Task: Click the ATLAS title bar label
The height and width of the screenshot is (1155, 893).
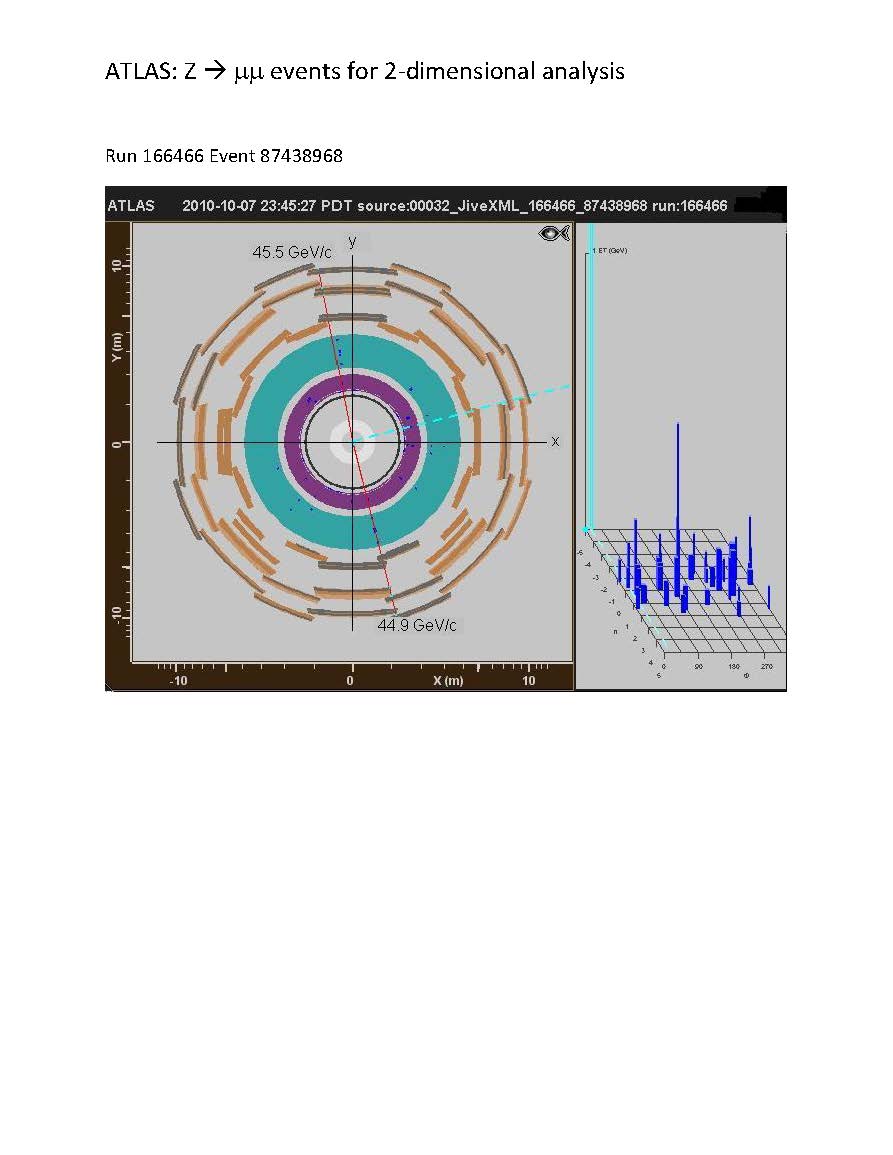Action: pyautogui.click(x=131, y=206)
